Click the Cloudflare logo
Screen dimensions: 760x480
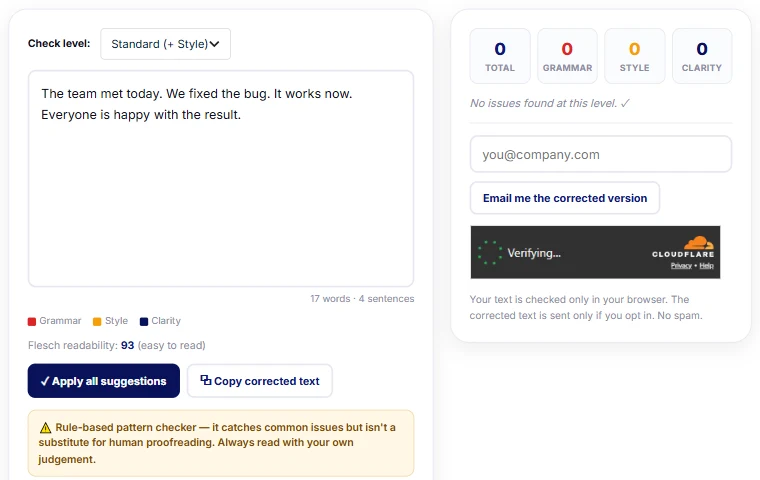pyautogui.click(x=683, y=247)
